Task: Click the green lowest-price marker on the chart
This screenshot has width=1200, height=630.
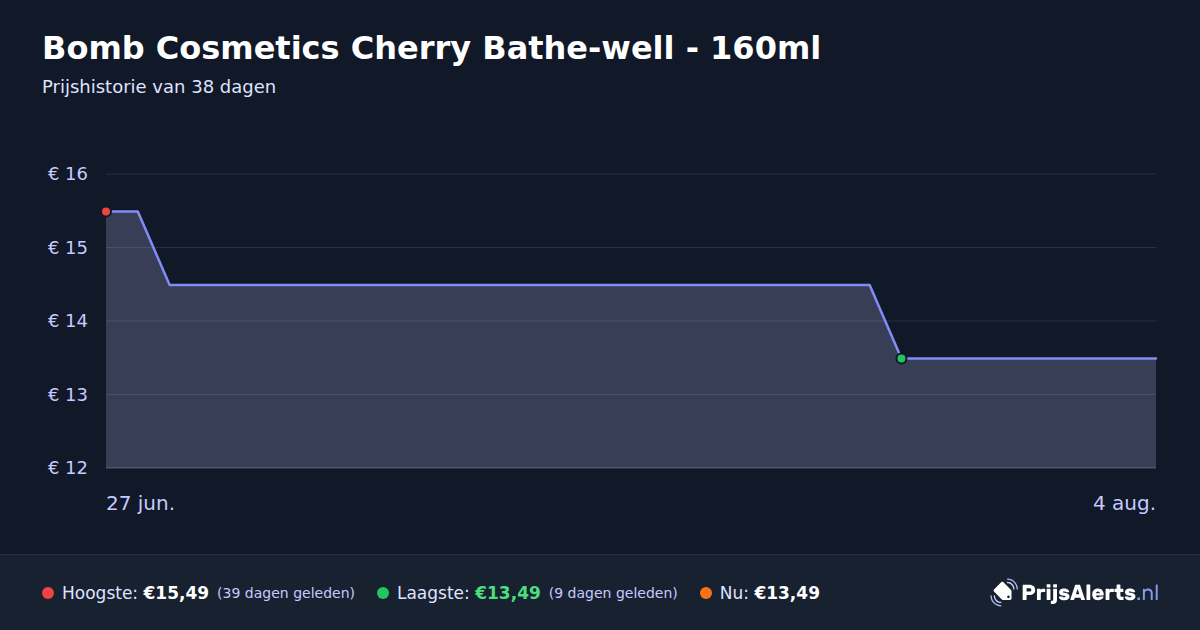Action: (901, 358)
